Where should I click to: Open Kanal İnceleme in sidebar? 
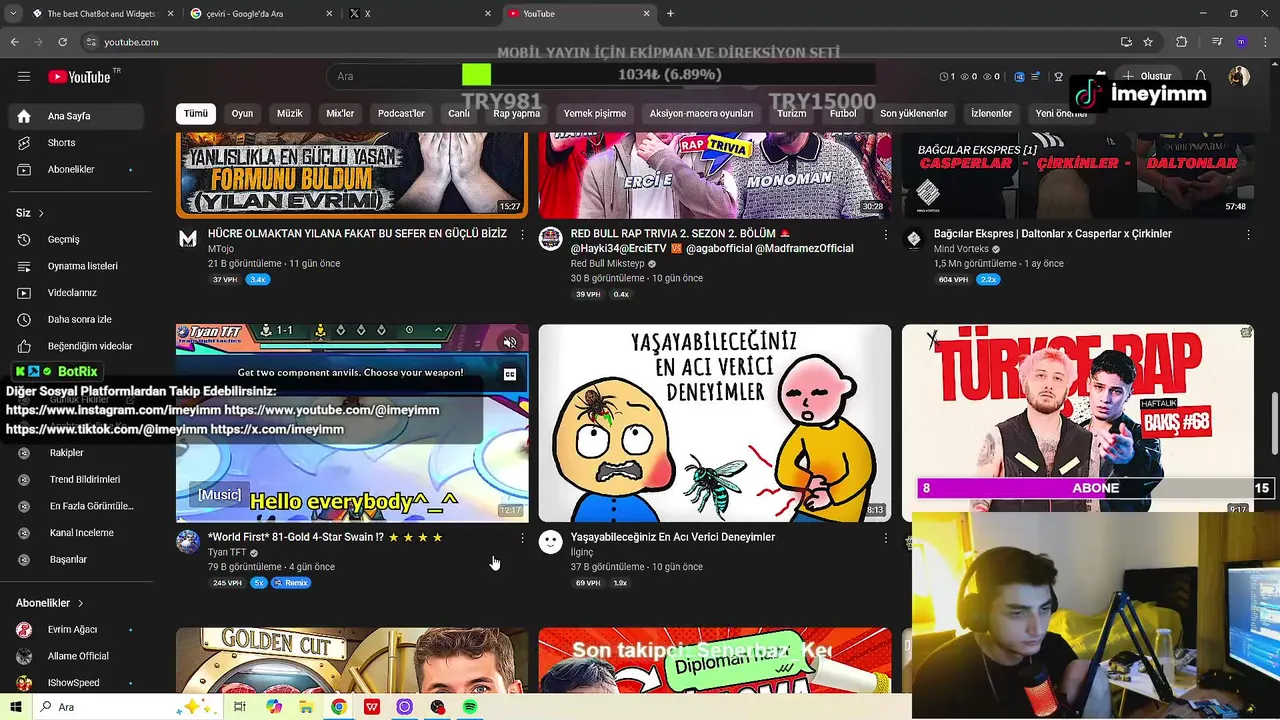point(76,533)
